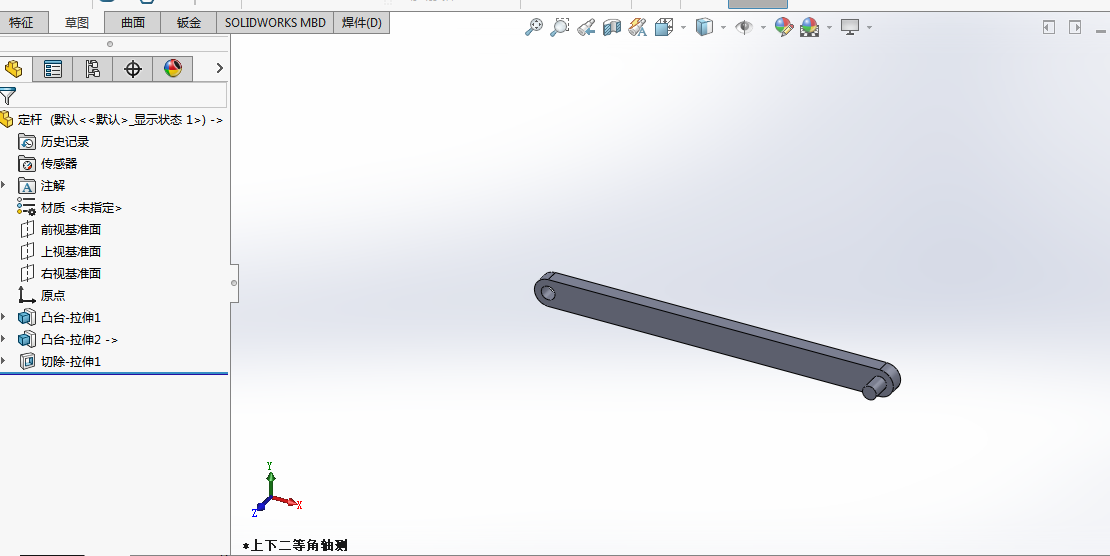Open the Edit Appearance color ball
The width and height of the screenshot is (1110, 556).
coord(784,27)
